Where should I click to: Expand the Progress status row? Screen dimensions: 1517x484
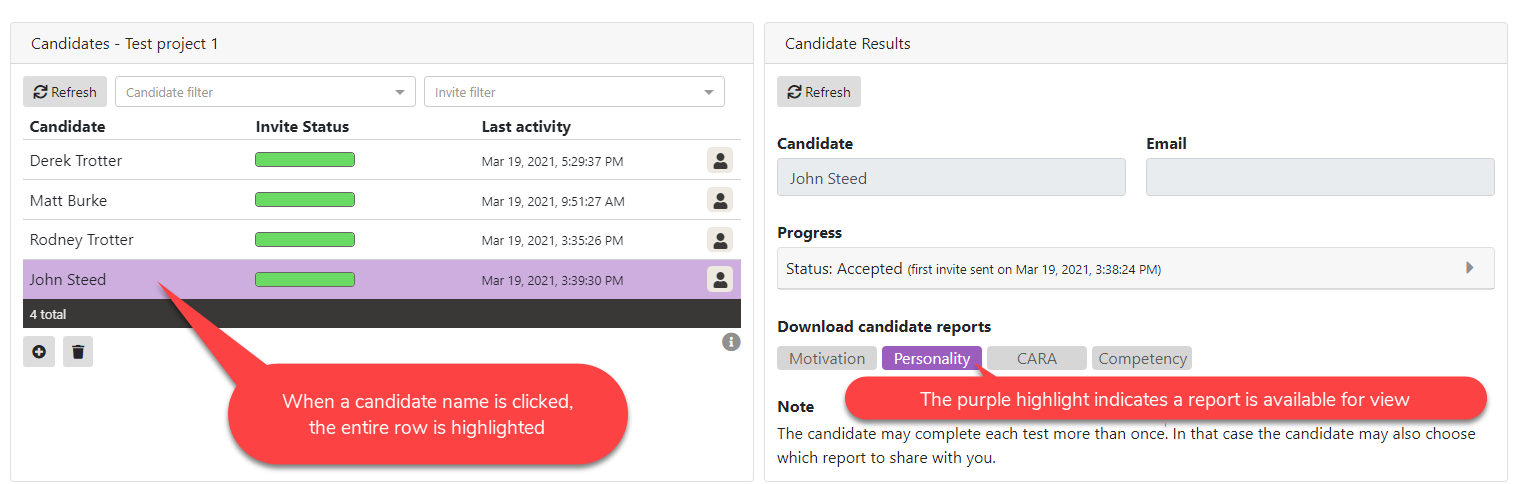point(1469,268)
